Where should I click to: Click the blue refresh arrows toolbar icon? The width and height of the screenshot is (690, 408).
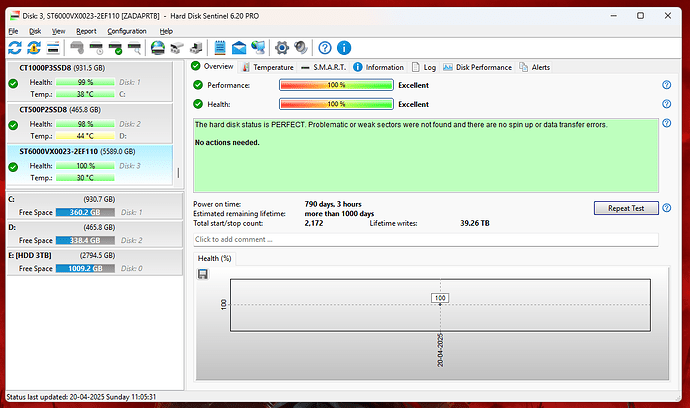point(15,48)
